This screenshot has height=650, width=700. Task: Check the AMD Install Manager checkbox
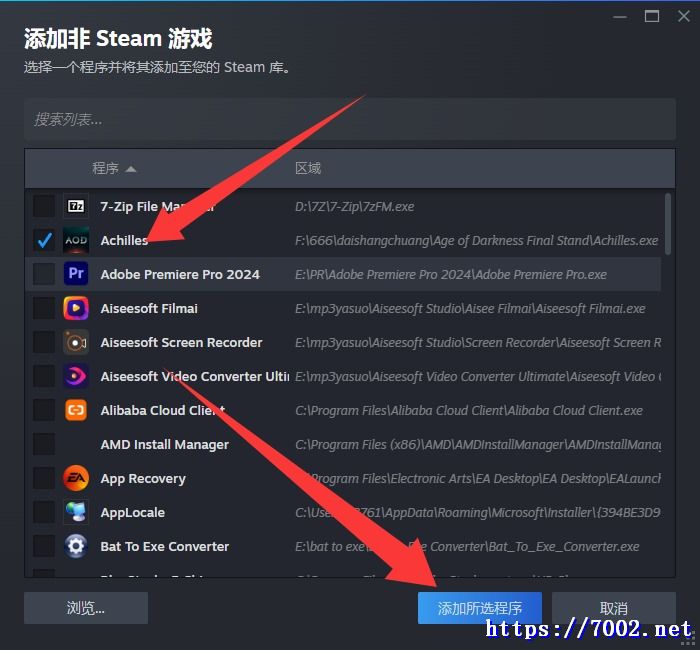44,444
